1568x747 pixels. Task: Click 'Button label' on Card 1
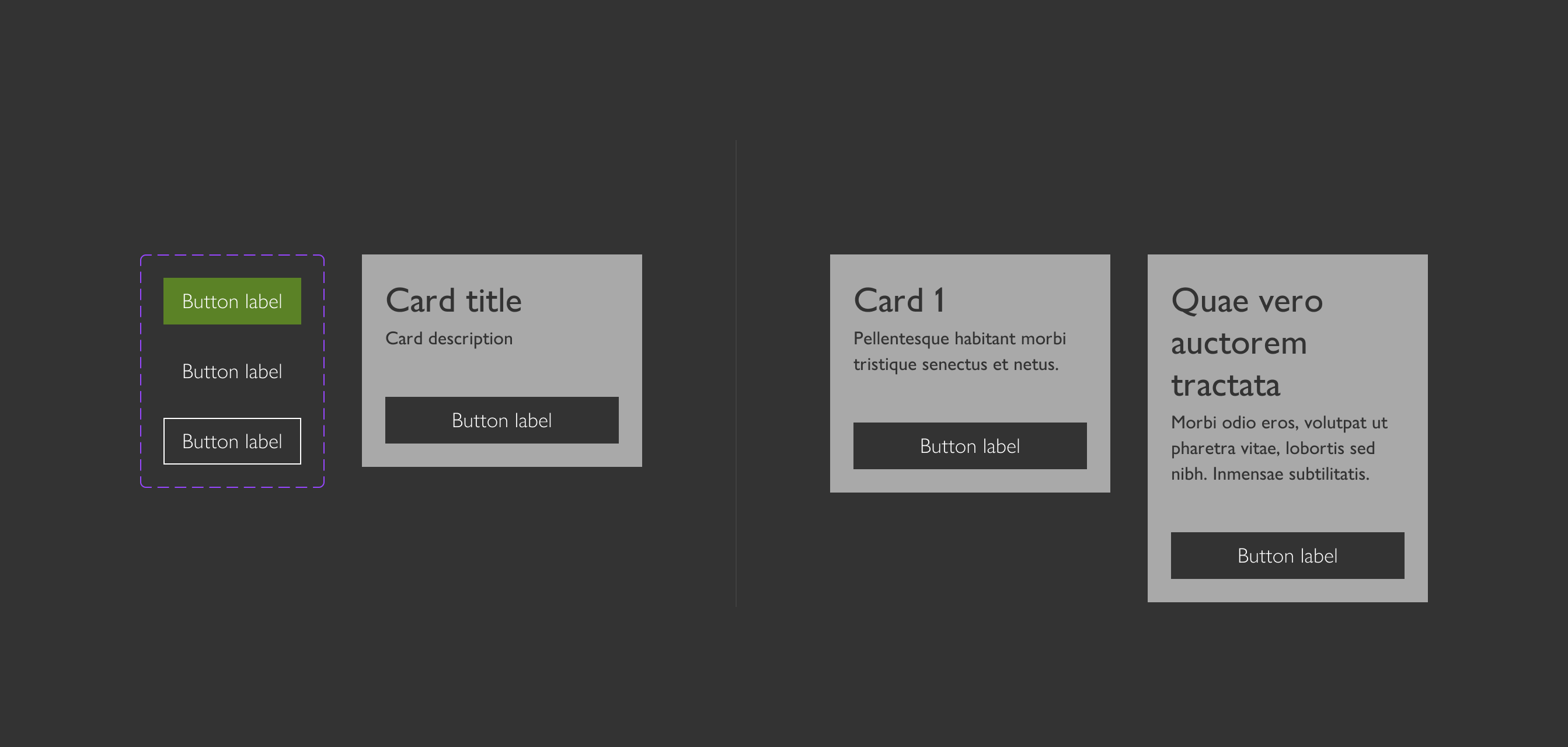pyautogui.click(x=969, y=445)
